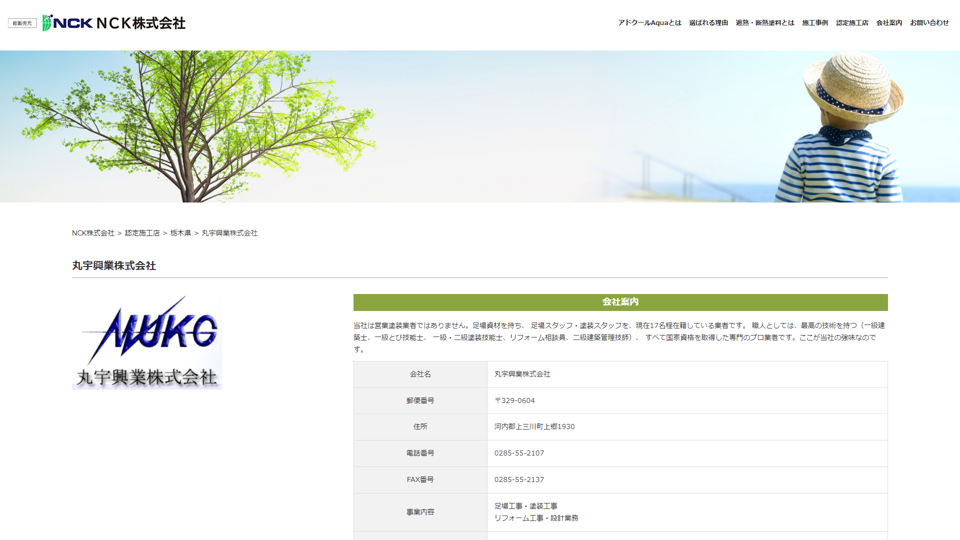Click the hero banner image with the tree
This screenshot has width=960, height=540.
[480, 126]
